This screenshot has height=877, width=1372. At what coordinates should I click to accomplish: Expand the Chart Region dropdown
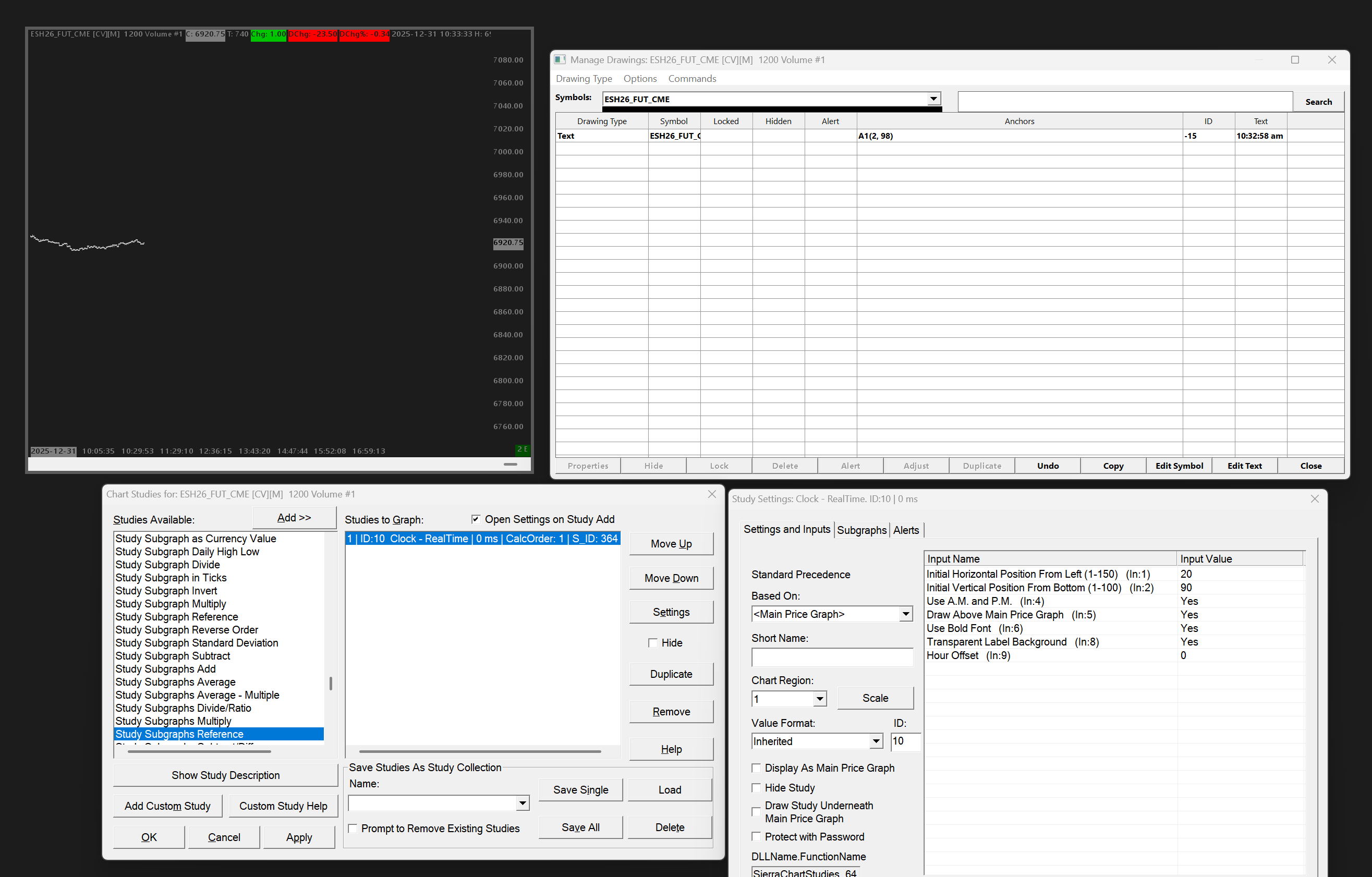pos(819,699)
